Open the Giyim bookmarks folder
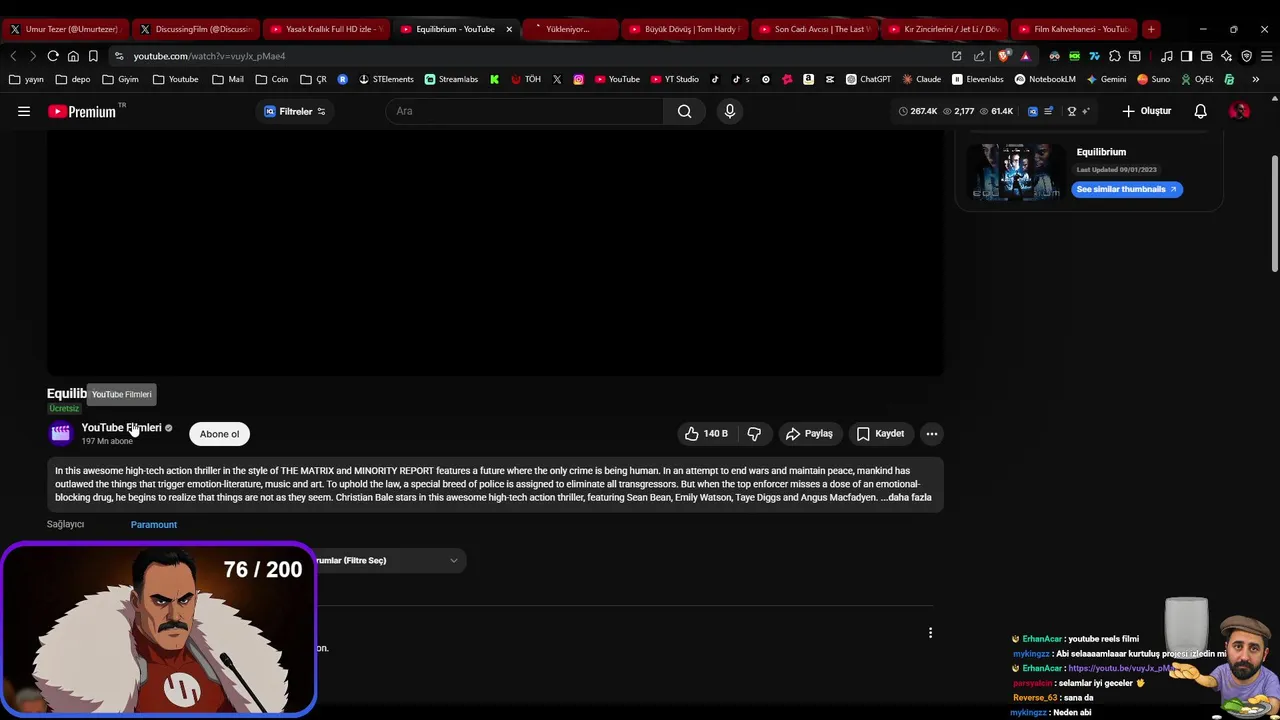Screen dimensions: 1280x720 pos(120,79)
